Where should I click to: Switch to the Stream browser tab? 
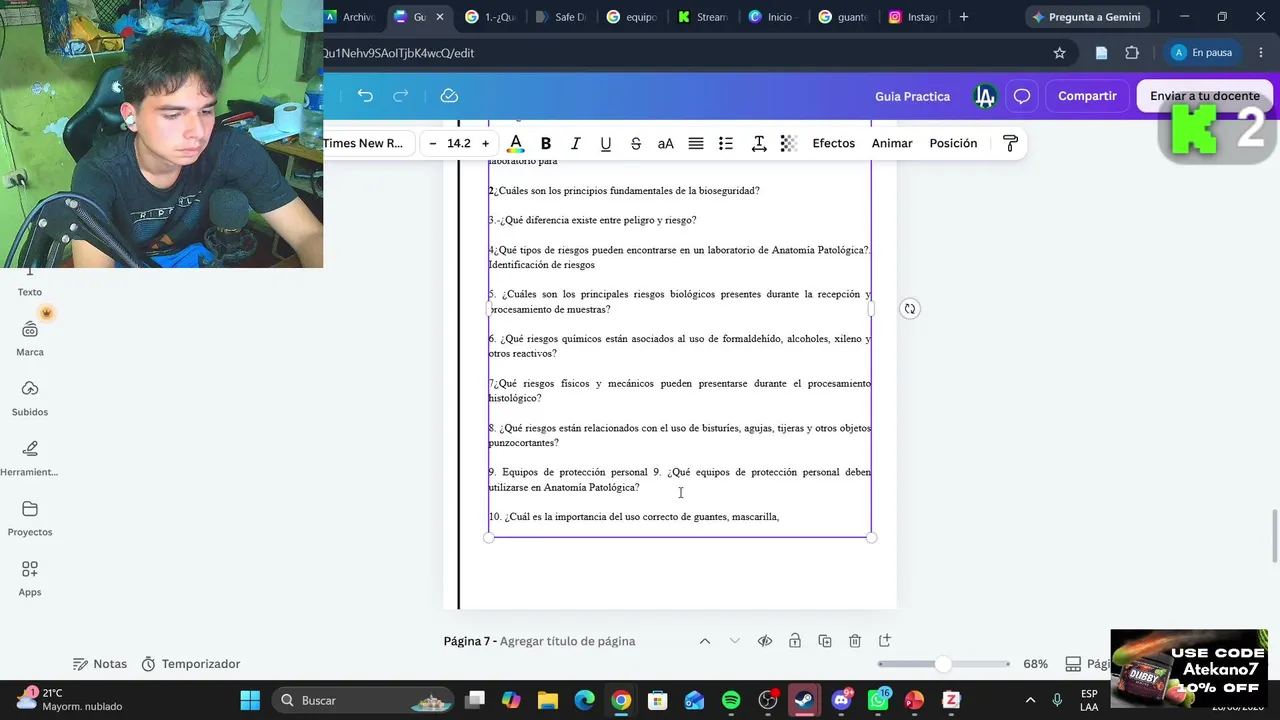pos(702,17)
